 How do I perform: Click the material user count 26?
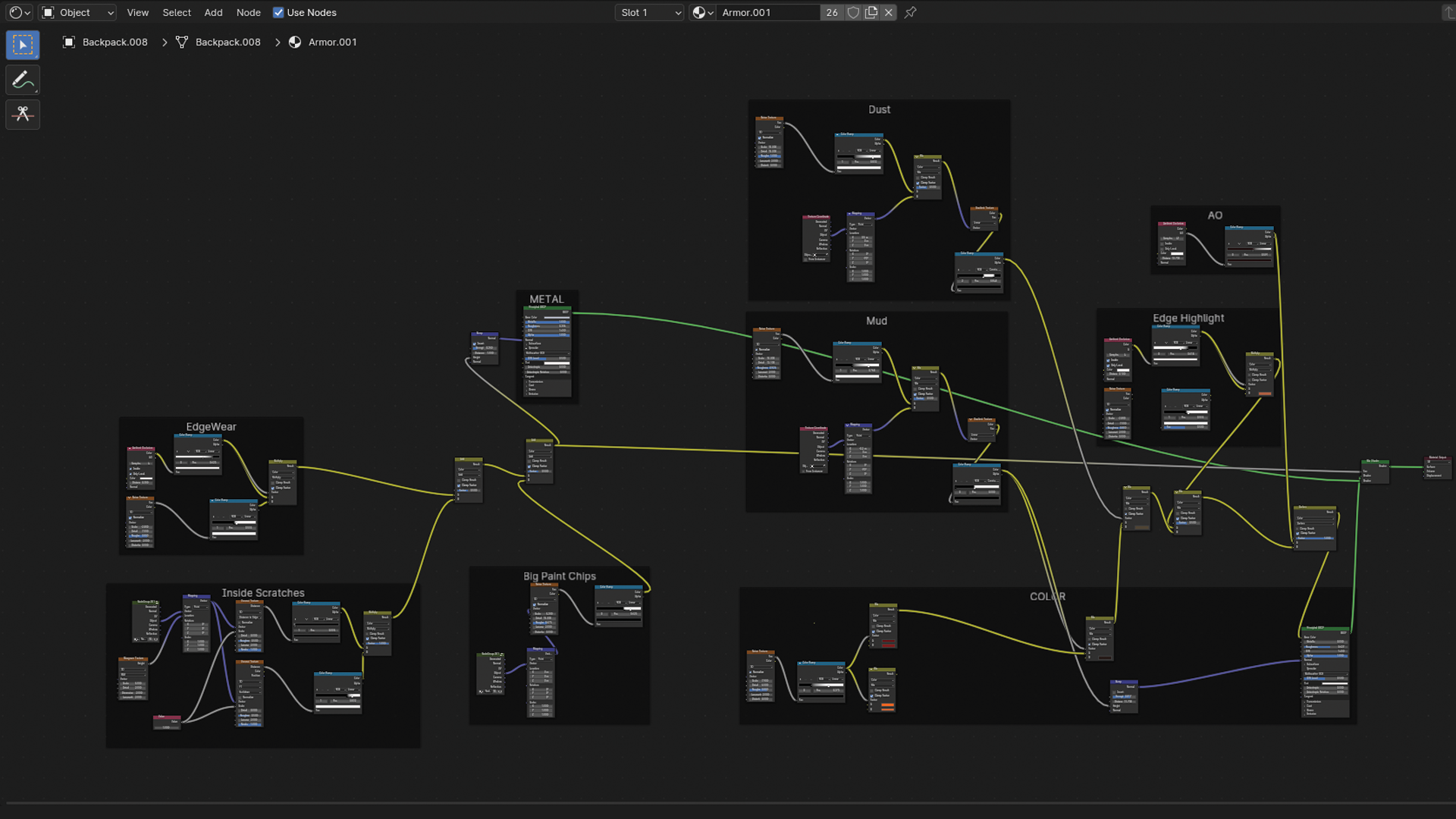click(832, 12)
